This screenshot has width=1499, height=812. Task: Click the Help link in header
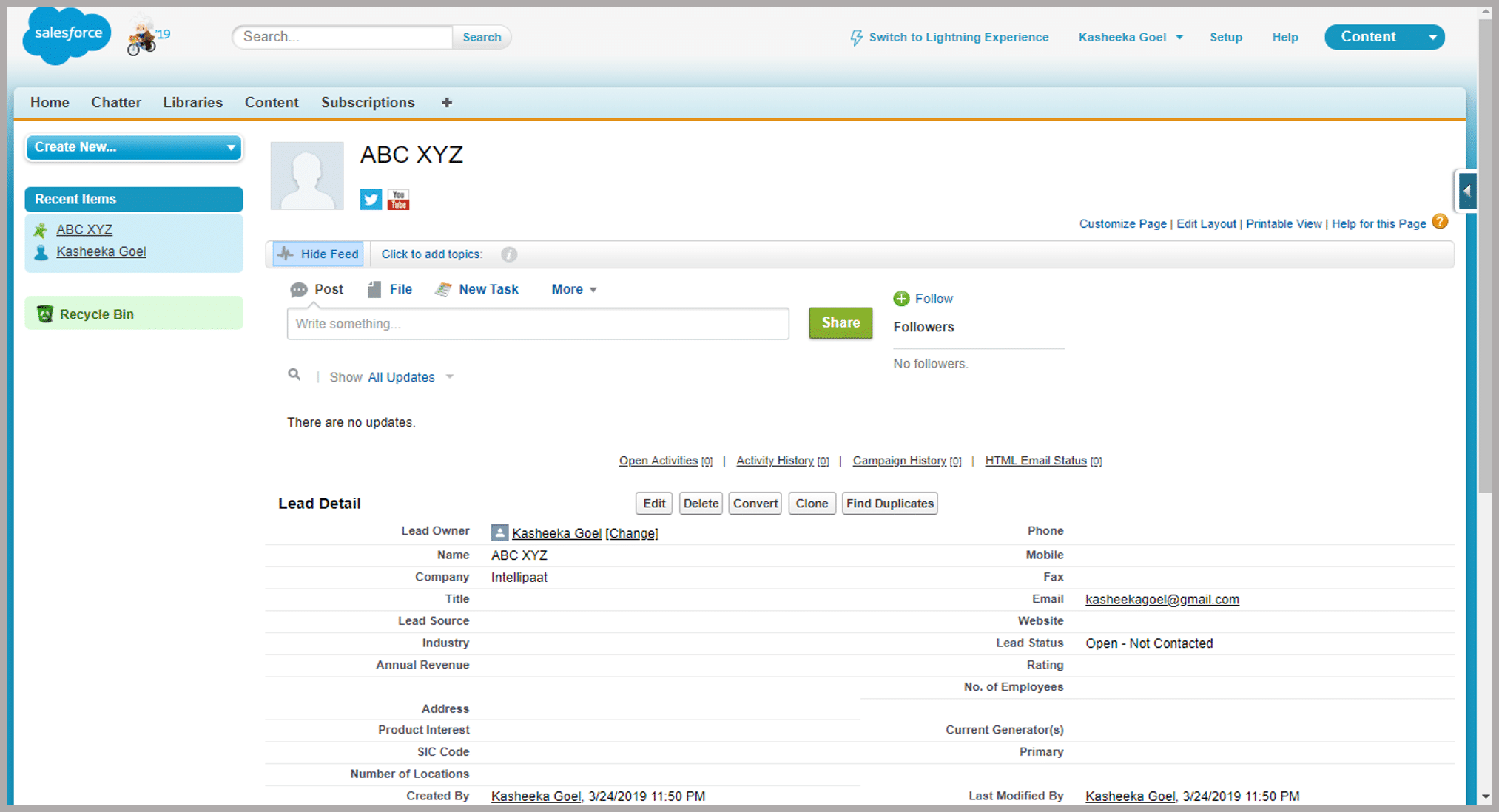[x=1285, y=38]
